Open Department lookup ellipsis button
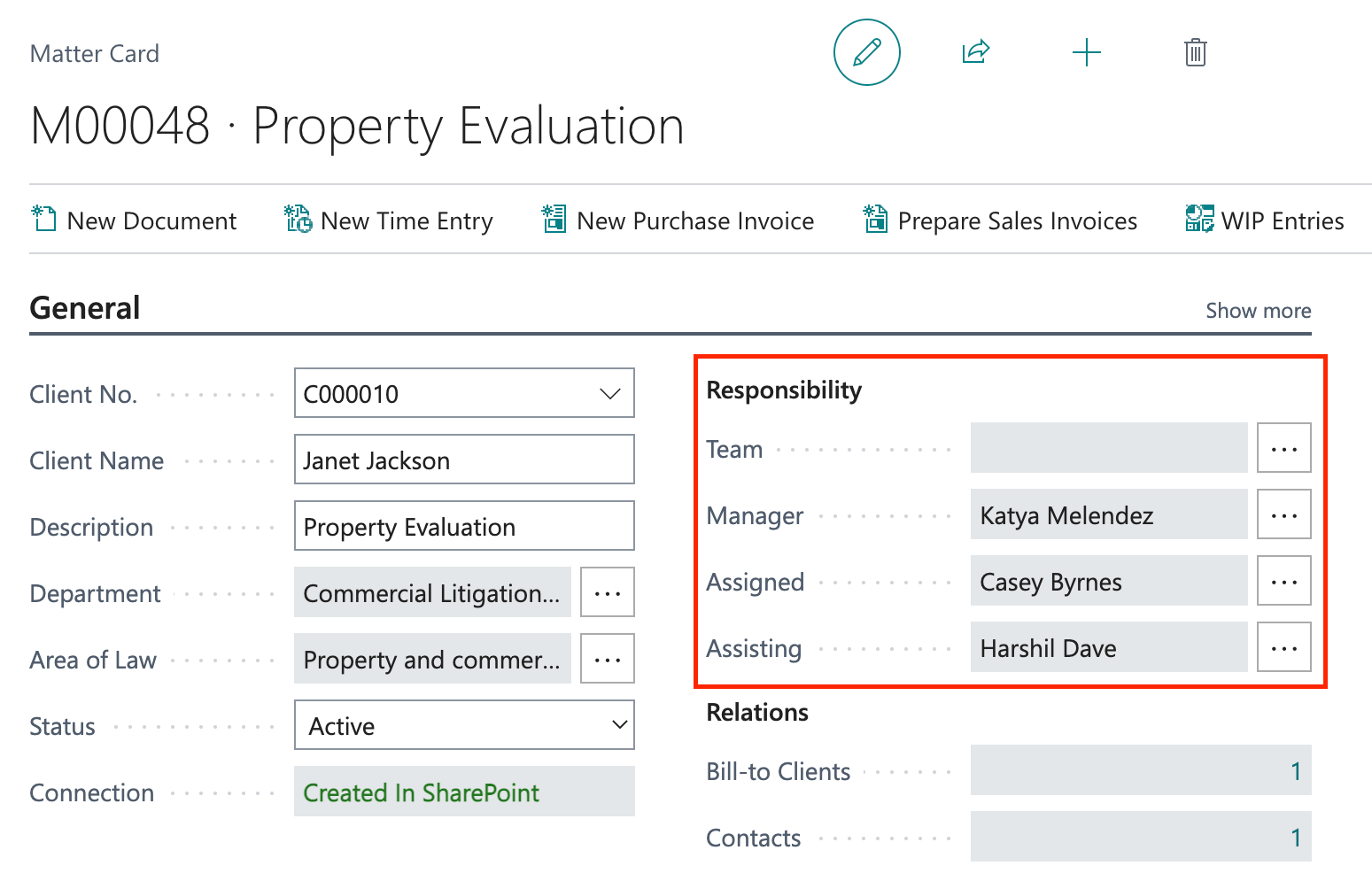The width and height of the screenshot is (1372, 881). coord(608,592)
